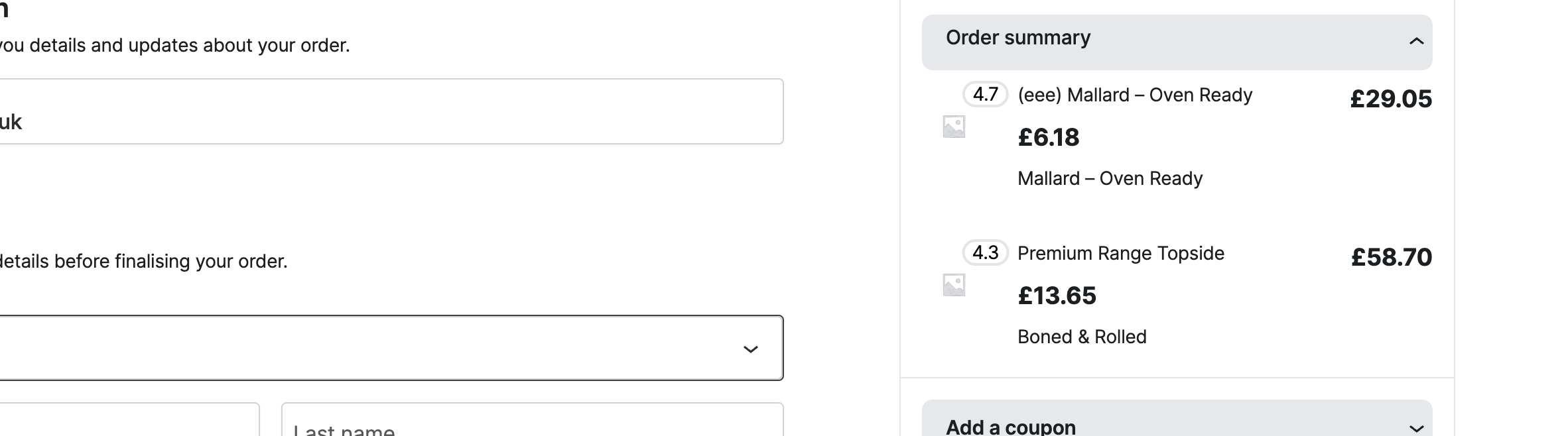Collapse the Order summary panel header
The image size is (1568, 436).
pos(1177,42)
